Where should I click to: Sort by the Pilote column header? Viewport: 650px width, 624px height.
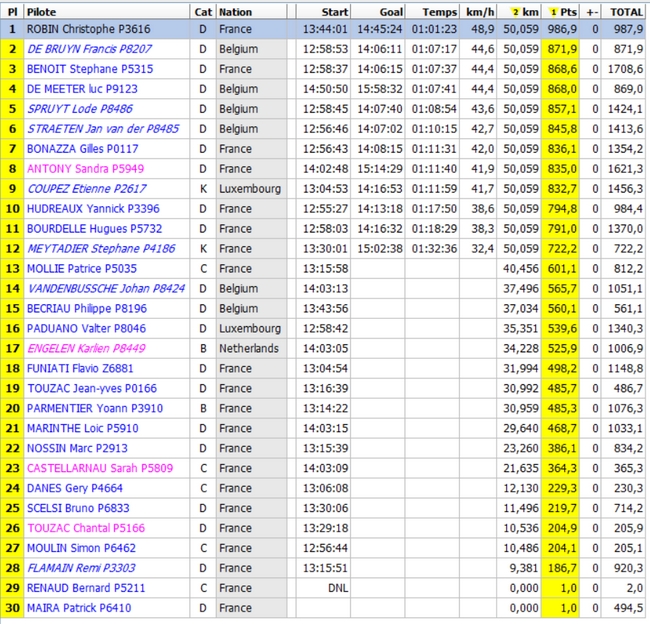42,10
